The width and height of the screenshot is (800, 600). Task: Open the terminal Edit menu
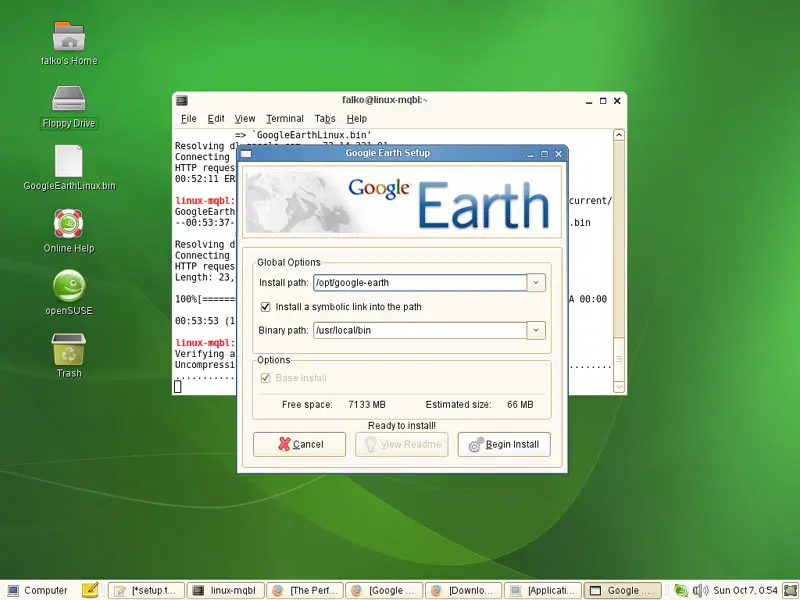point(216,119)
